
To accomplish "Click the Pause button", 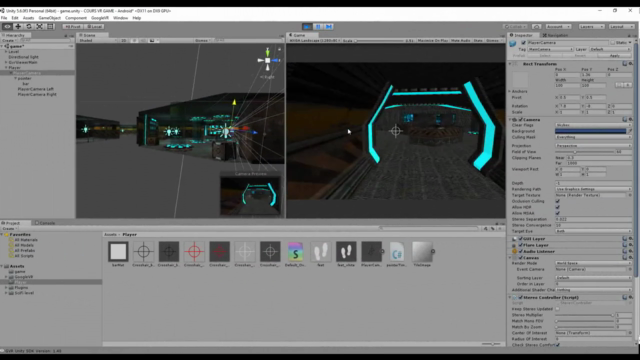I will coord(318,27).
